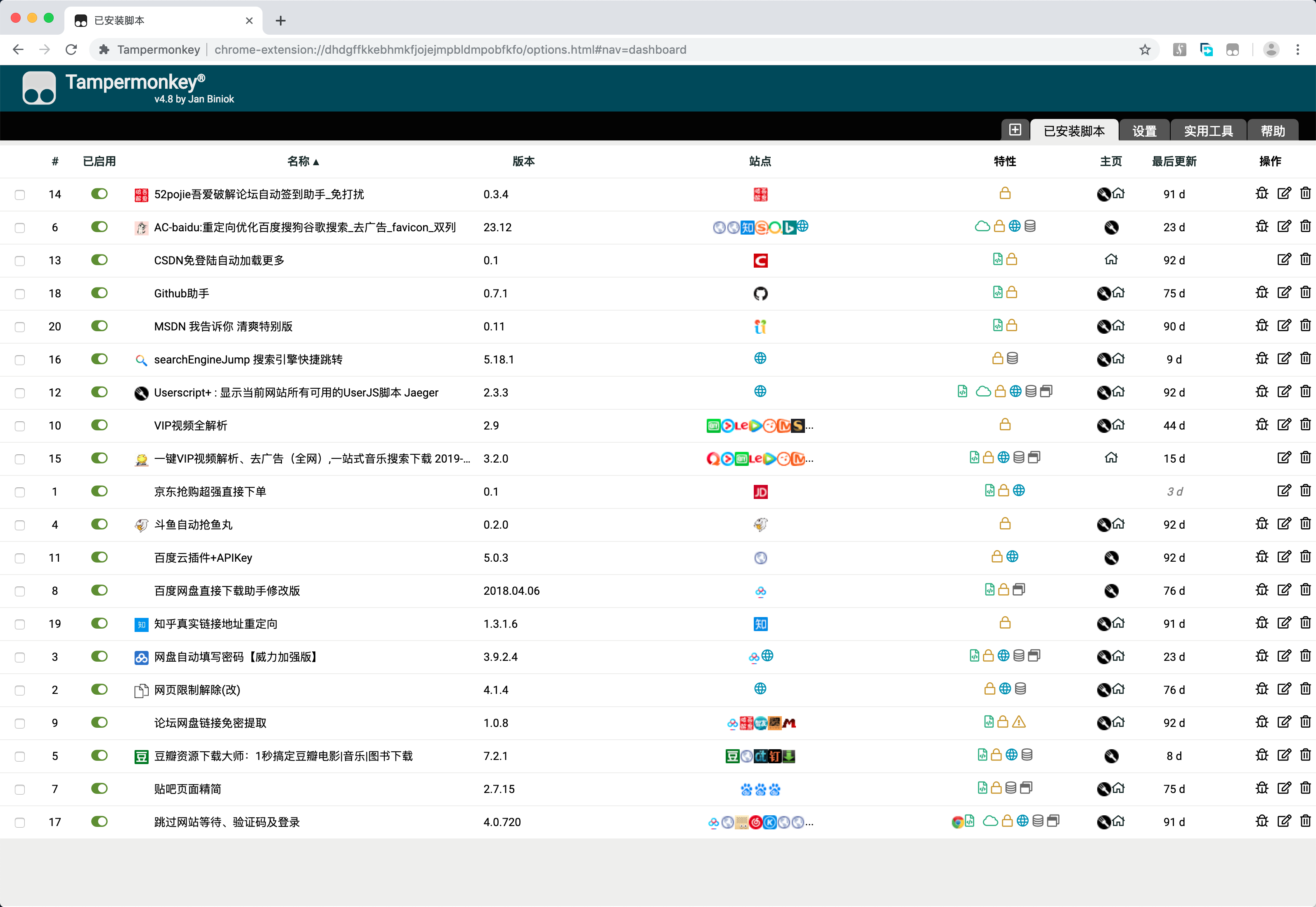This screenshot has width=1316, height=907.
Task: Sort scripts by 名称 column header
Action: click(x=303, y=161)
